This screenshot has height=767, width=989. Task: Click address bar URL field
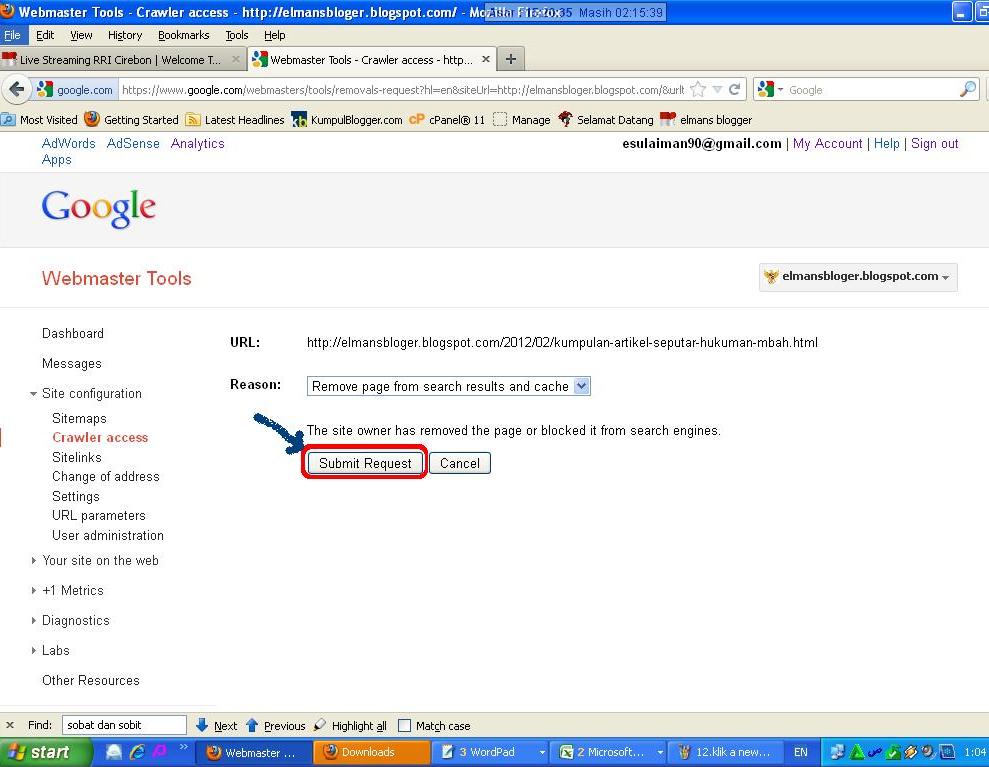[x=402, y=90]
